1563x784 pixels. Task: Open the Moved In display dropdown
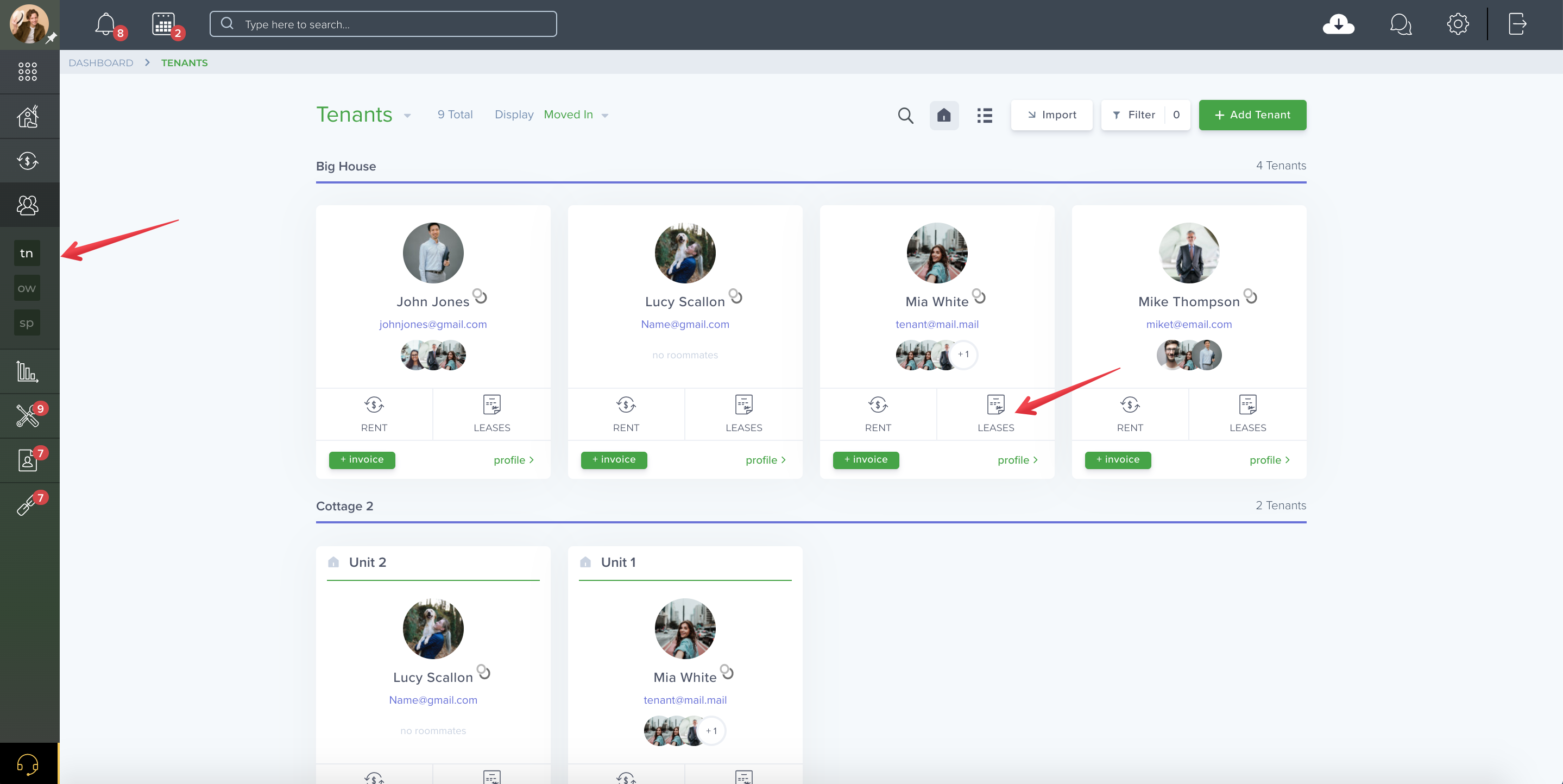(x=576, y=115)
